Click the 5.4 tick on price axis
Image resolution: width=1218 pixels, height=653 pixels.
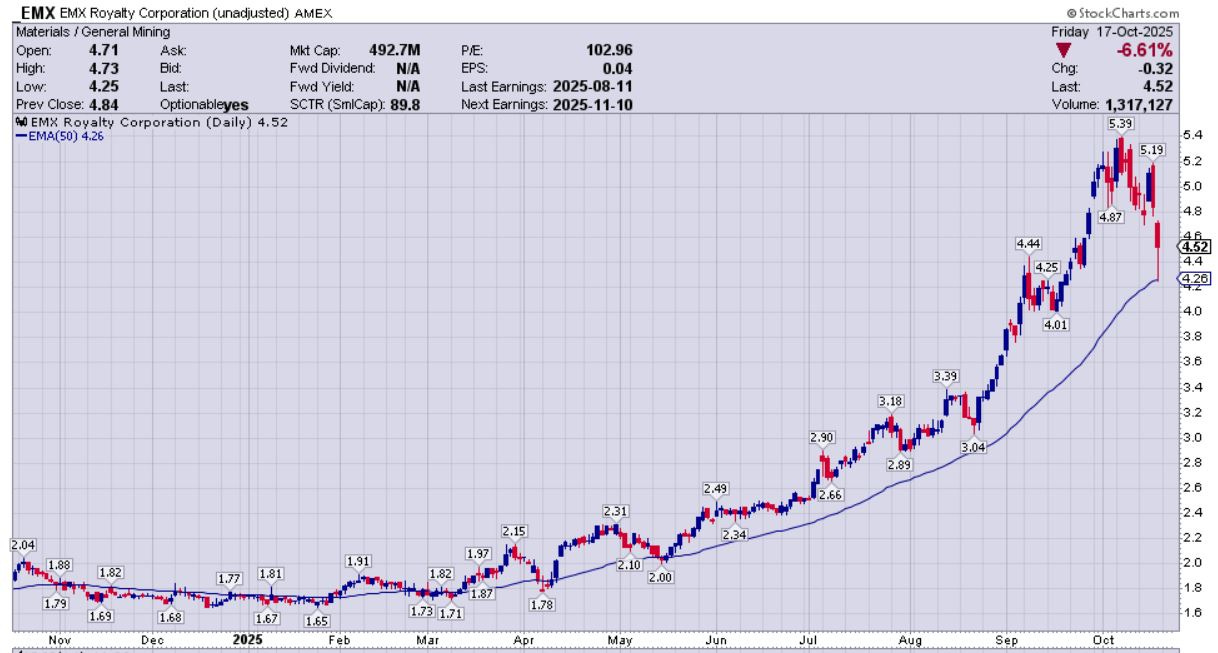(1192, 135)
